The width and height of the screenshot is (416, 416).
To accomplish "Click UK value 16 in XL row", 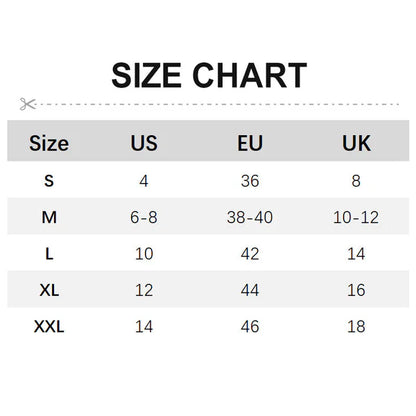I will tap(356, 290).
